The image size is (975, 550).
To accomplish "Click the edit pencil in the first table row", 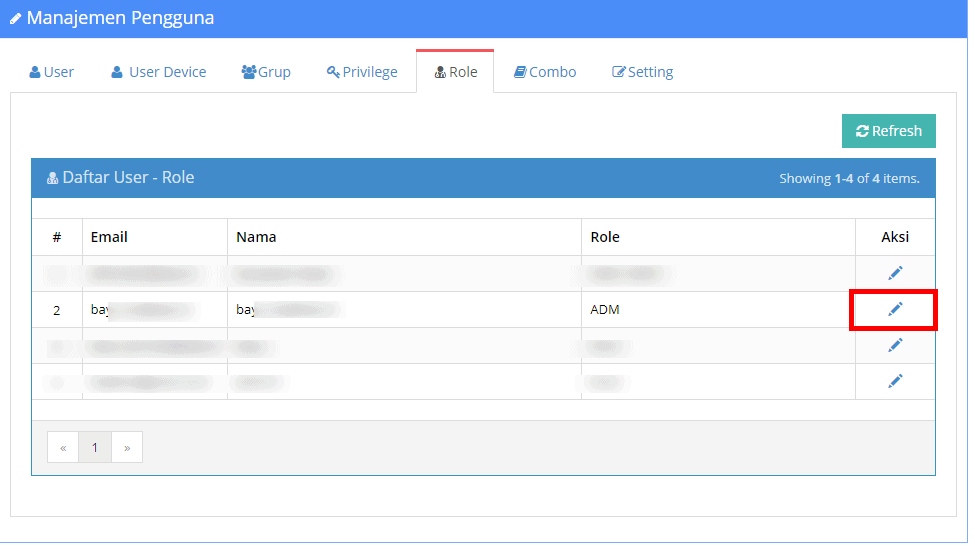I will (x=895, y=273).
